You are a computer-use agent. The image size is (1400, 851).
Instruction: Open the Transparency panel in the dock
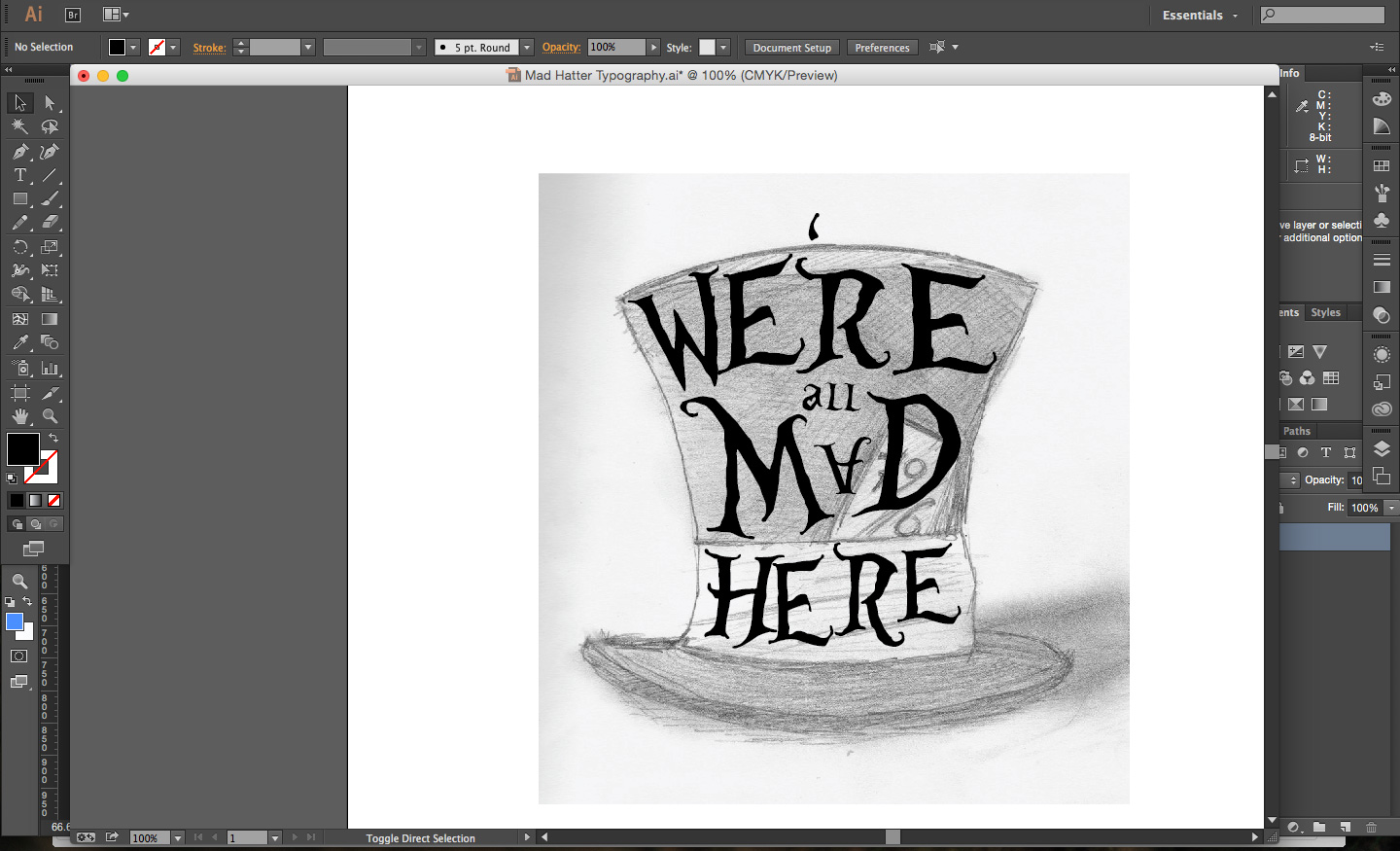click(1382, 315)
